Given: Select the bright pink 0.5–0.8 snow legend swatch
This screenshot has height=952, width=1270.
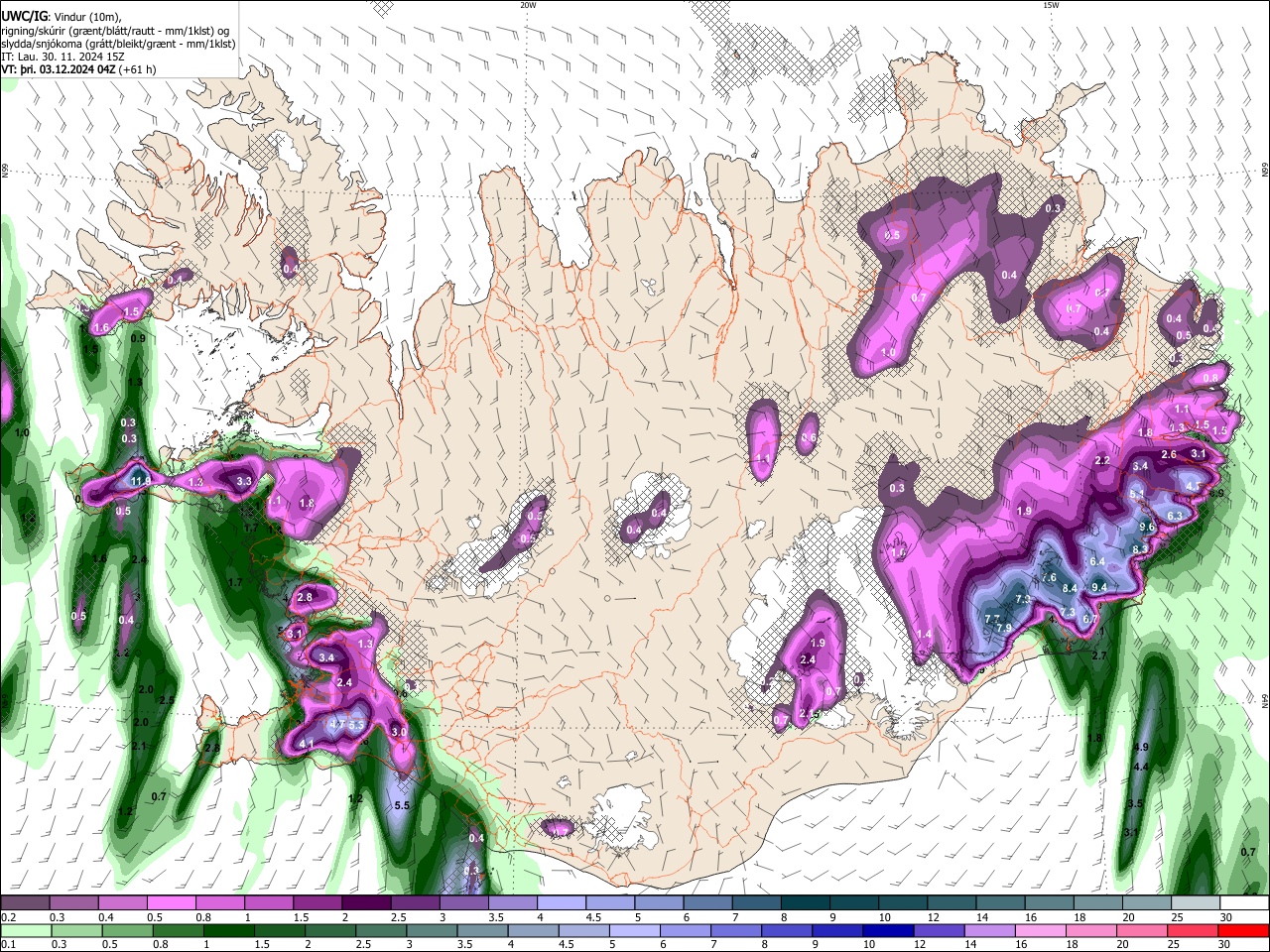Looking at the screenshot, I should pos(171,903).
